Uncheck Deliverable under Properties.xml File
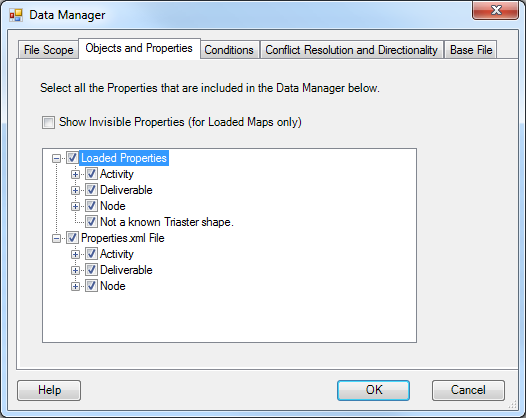This screenshot has width=526, height=418. coord(91,270)
